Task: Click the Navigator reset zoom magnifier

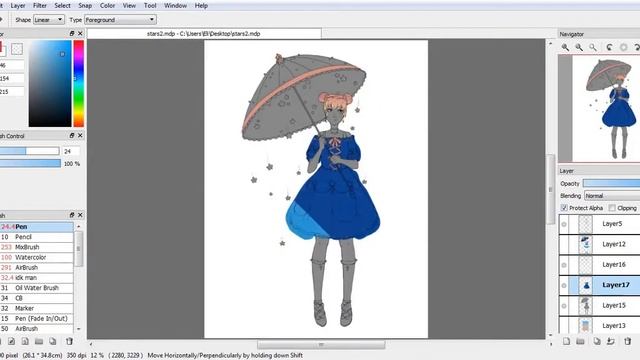Action: 593,47
